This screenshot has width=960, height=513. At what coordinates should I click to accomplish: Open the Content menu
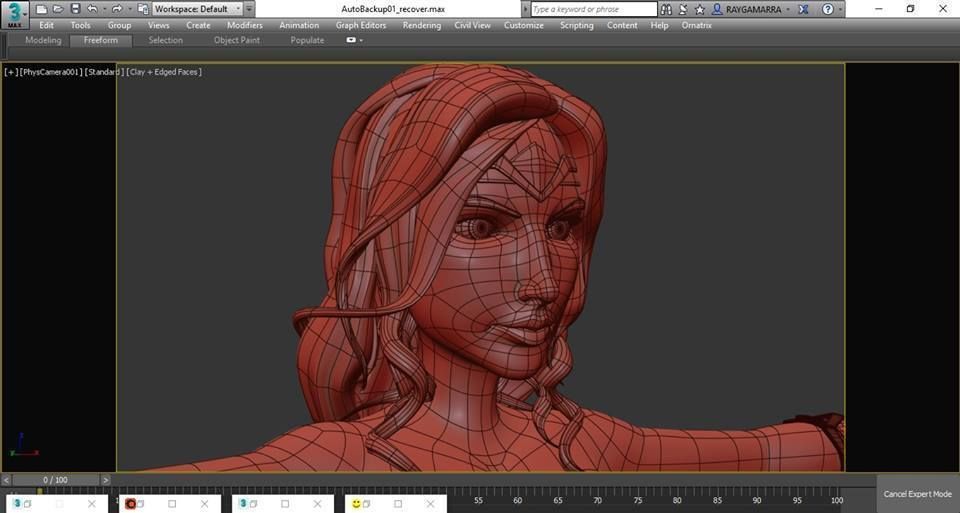[623, 25]
